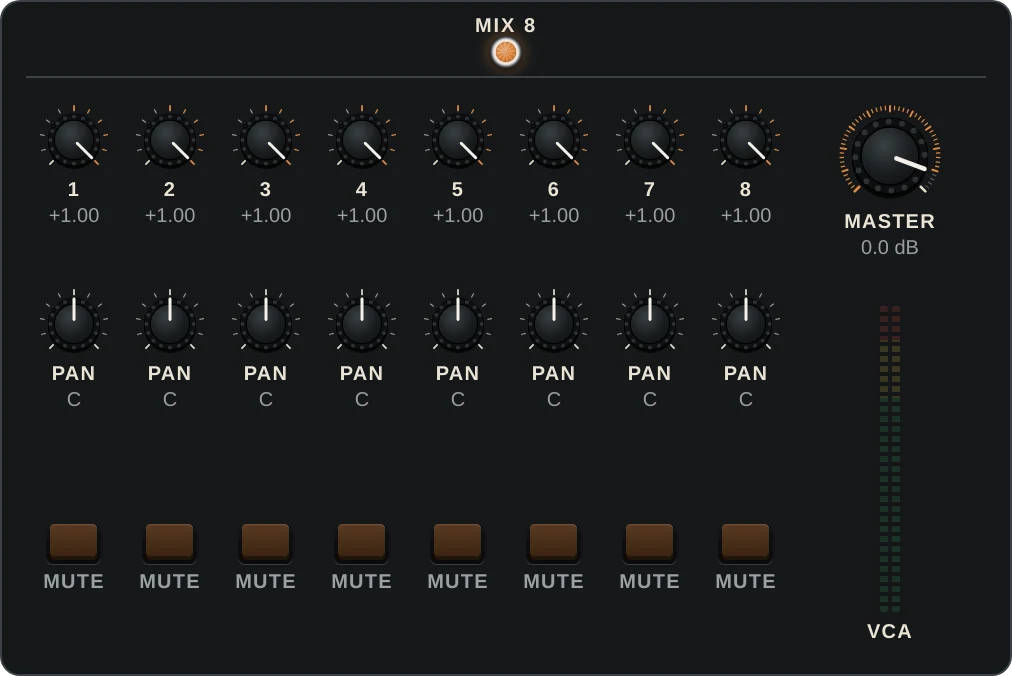The height and width of the screenshot is (676, 1012).
Task: Click the VCA label
Action: click(x=889, y=631)
